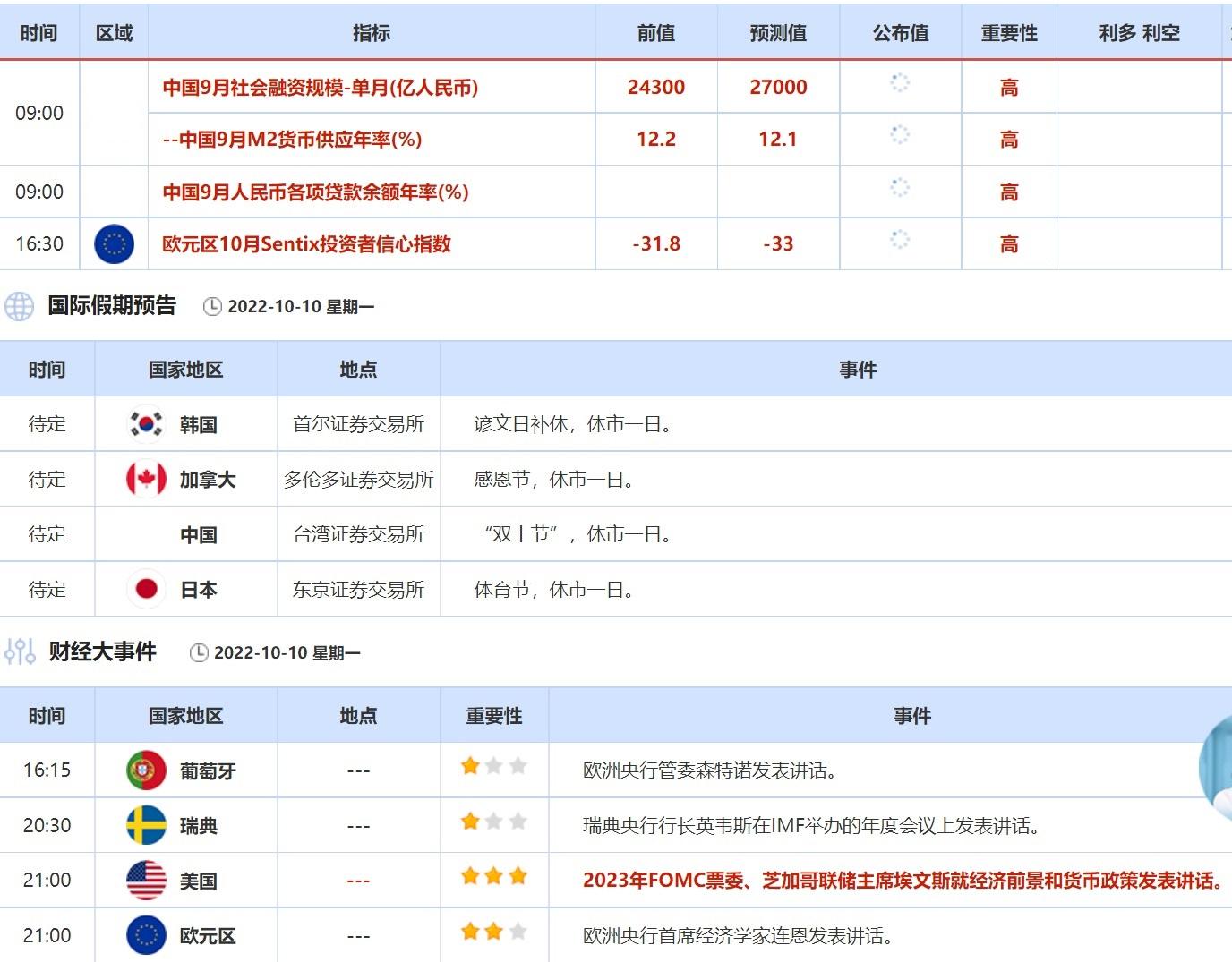Click the Portugal flag icon
Screen dimensions: 1232x962
point(146,770)
